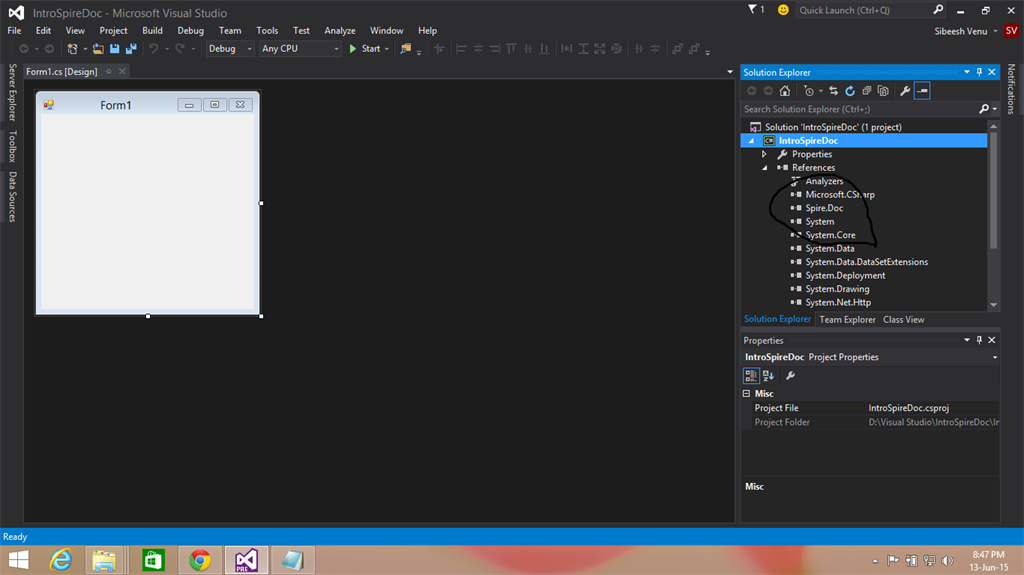The width and height of the screenshot is (1024, 575).
Task: Click Sync with Active Document icon
Action: coord(833,91)
